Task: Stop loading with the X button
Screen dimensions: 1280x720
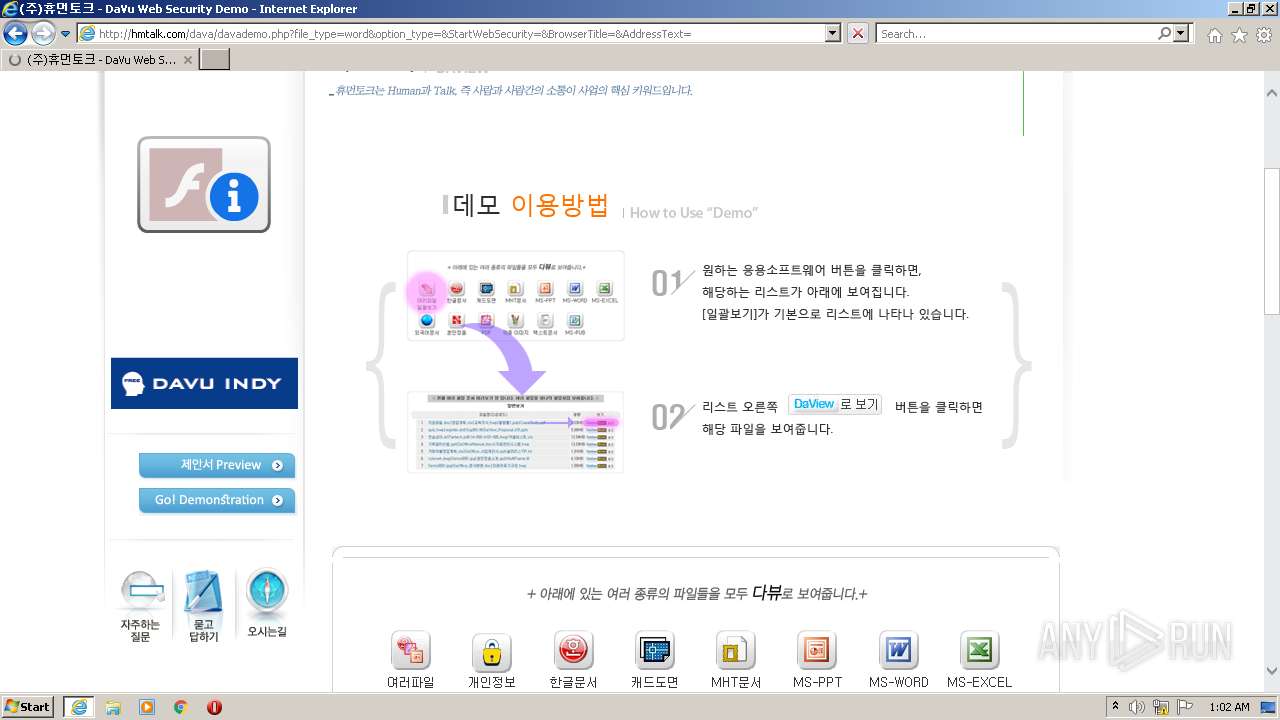Action: [858, 33]
